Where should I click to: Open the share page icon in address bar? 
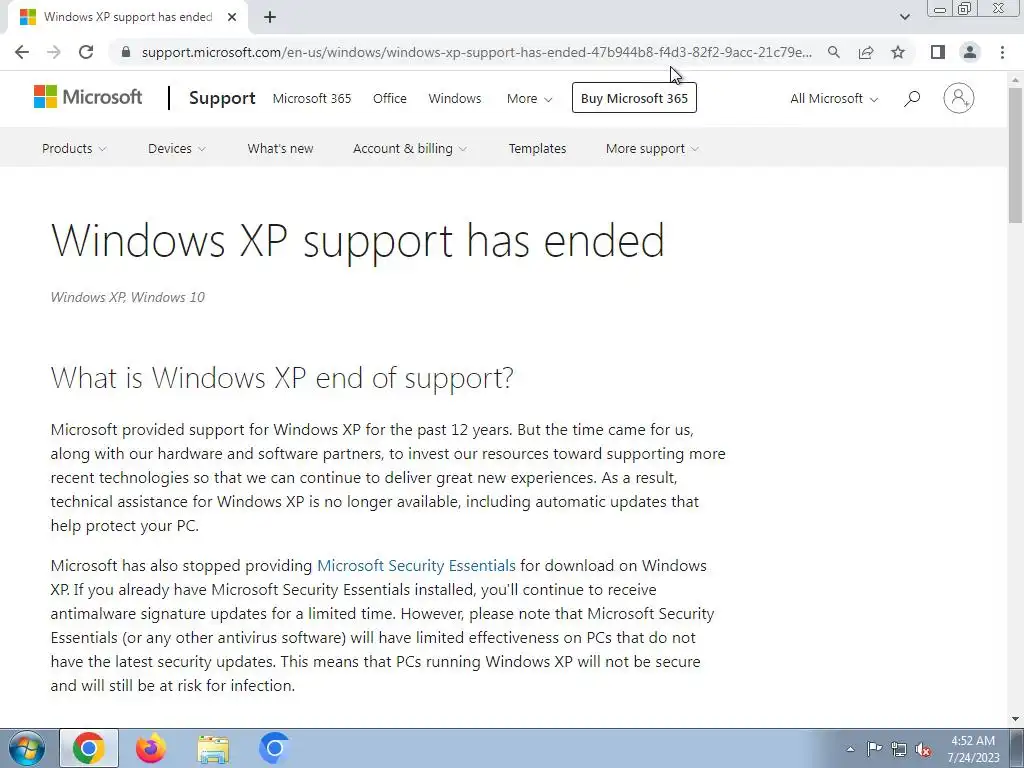(866, 52)
